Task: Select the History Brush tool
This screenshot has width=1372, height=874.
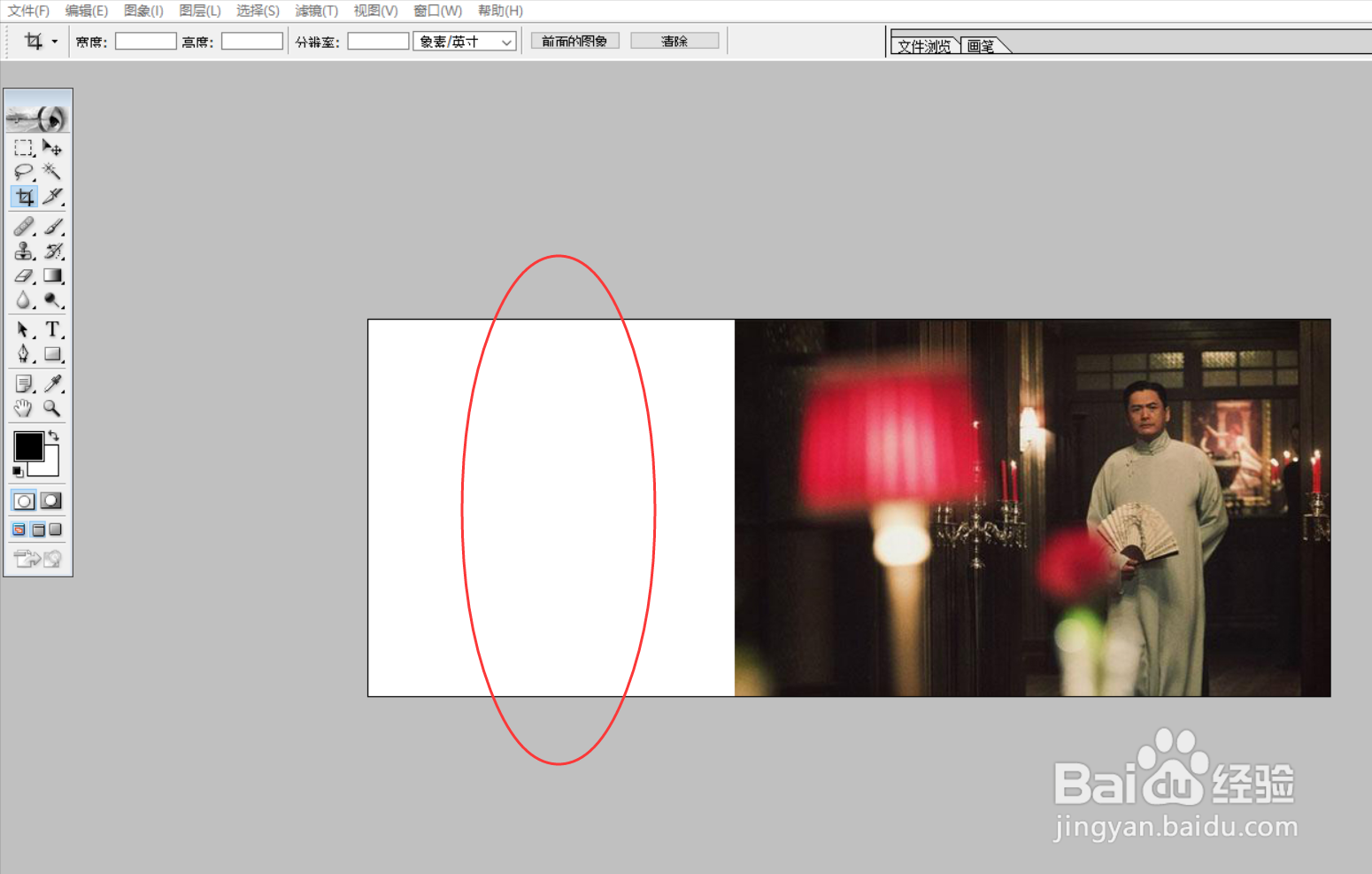Action: click(52, 251)
